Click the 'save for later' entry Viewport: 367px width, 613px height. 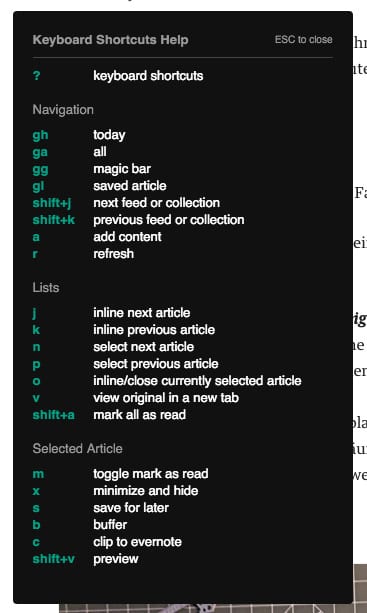131,508
